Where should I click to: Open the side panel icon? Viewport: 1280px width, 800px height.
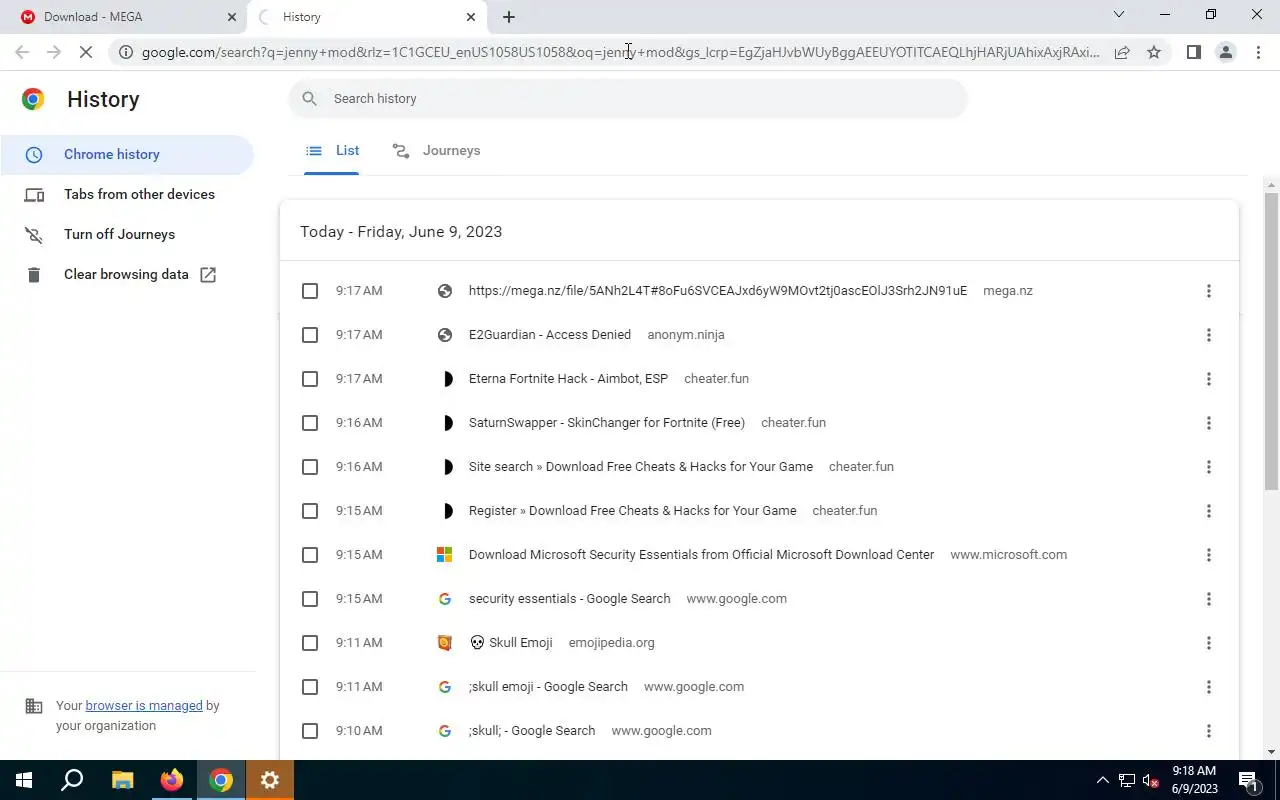pyautogui.click(x=1193, y=52)
